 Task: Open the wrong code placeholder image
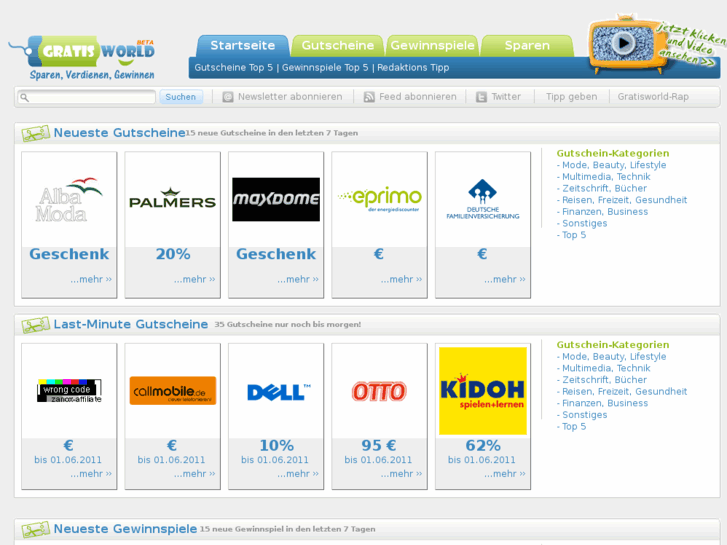[69, 391]
